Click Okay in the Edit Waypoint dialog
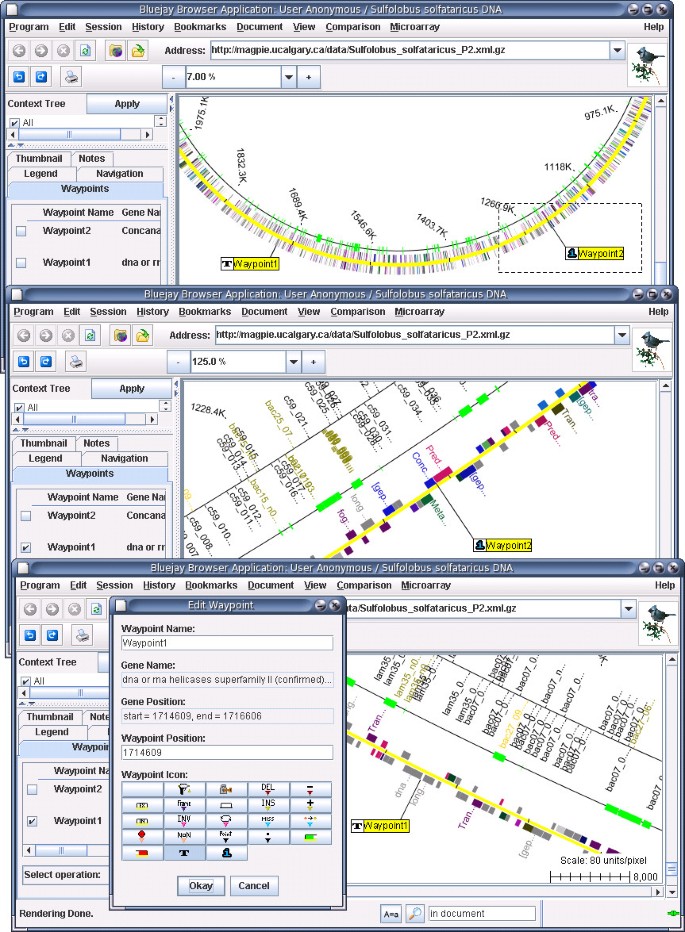Image resolution: width=685 pixels, height=932 pixels. (x=201, y=886)
